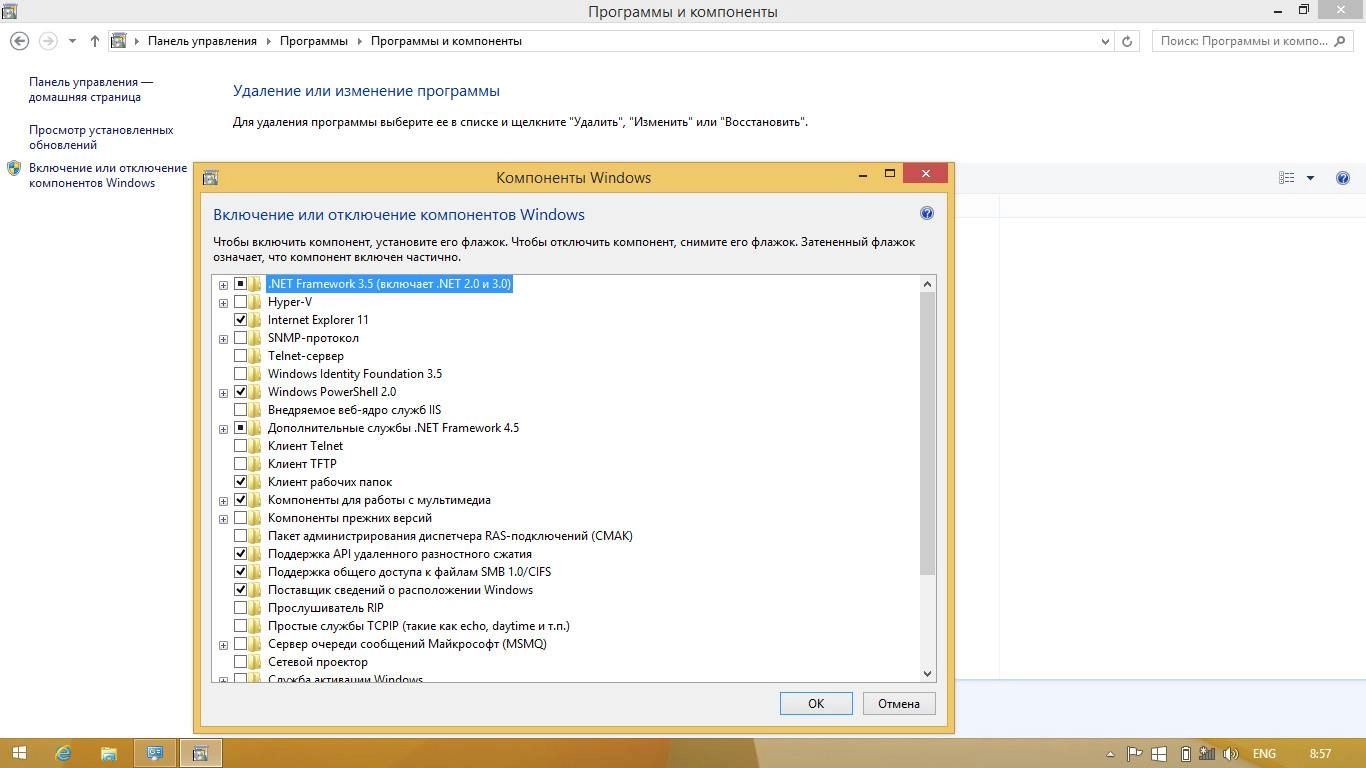Click the Start button on the taskbar
Screen dimensions: 1366x768
pos(19,753)
